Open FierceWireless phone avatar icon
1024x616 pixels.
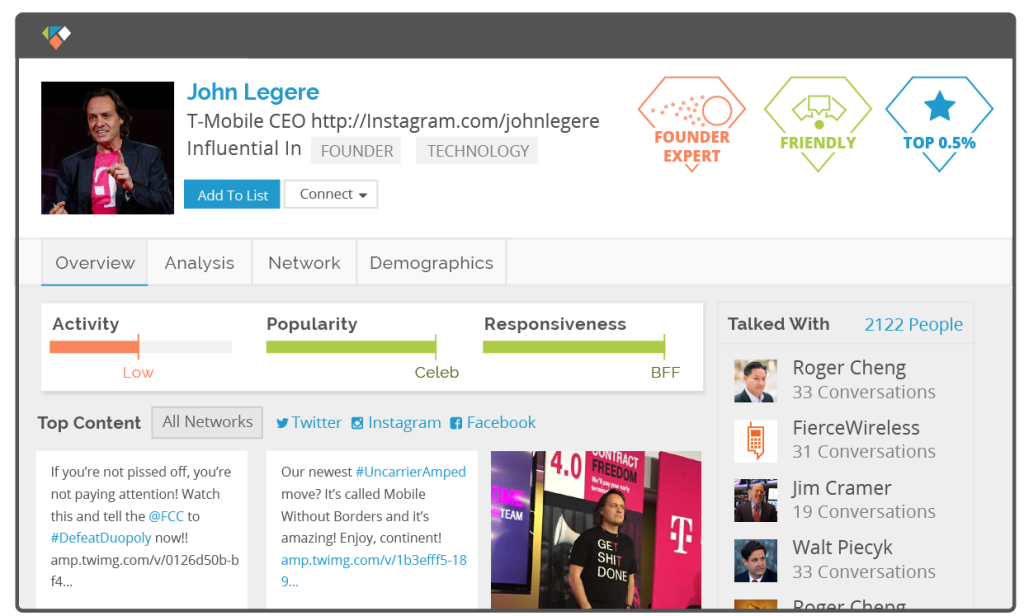tap(756, 440)
